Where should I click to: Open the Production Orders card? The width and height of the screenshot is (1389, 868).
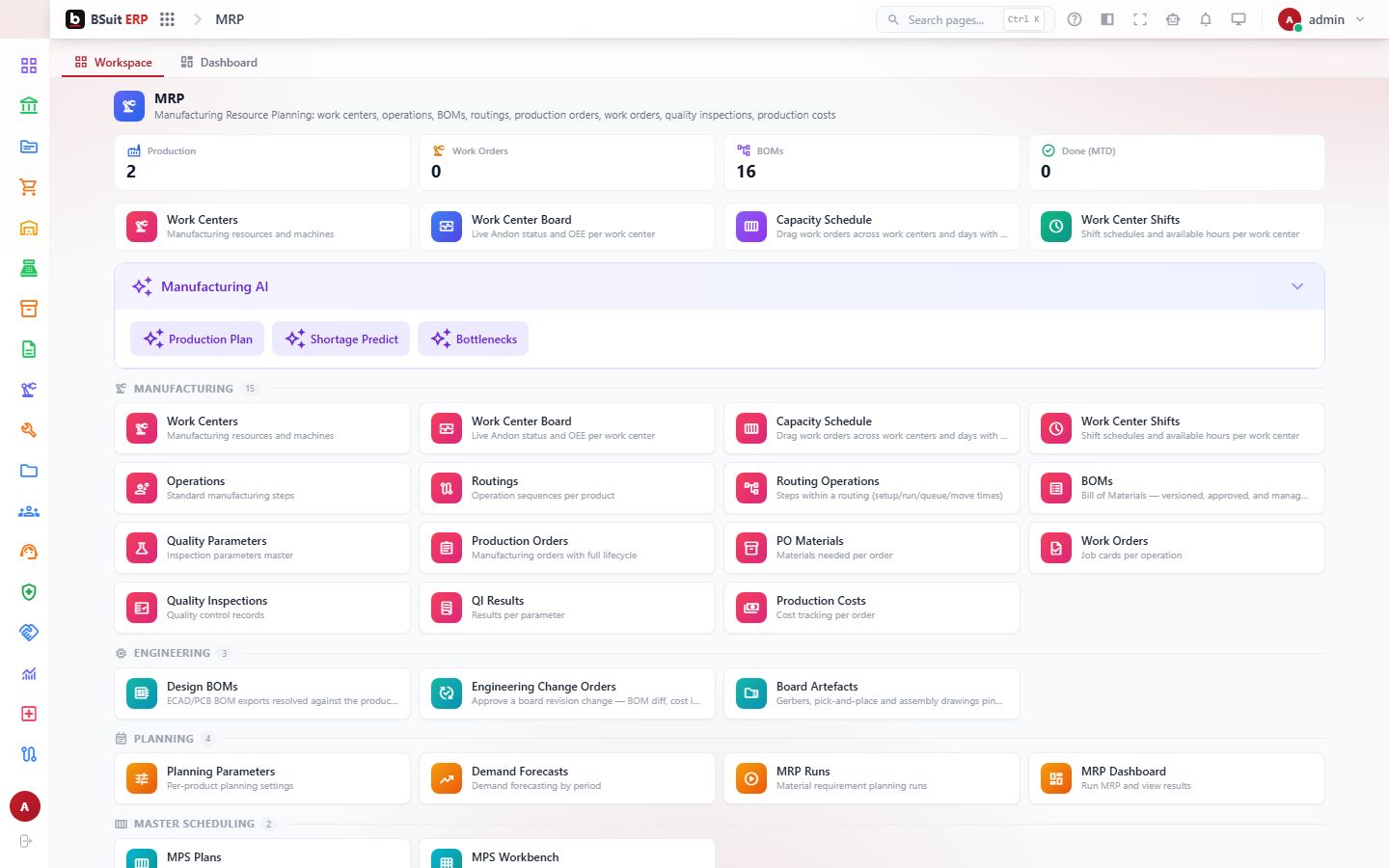pyautogui.click(x=567, y=548)
